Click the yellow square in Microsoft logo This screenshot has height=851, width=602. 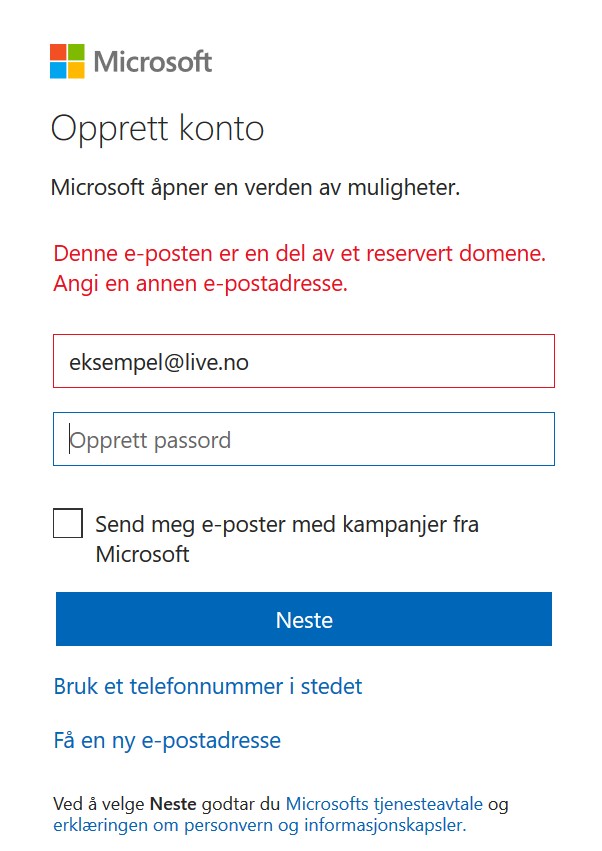77,71
